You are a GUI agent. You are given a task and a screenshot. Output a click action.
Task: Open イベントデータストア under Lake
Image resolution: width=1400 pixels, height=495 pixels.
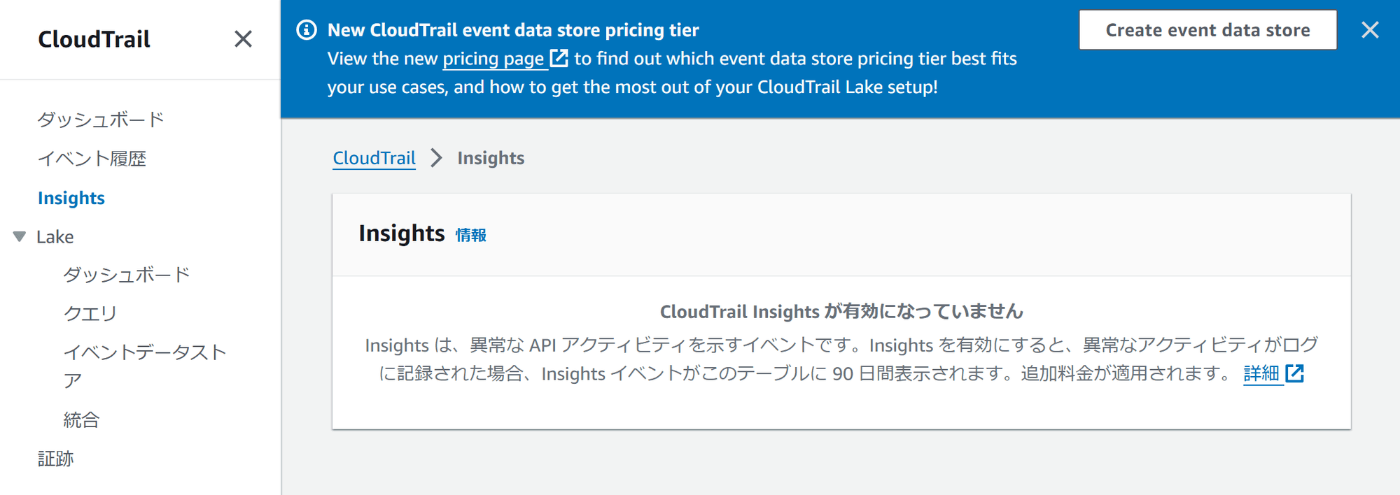(145, 366)
